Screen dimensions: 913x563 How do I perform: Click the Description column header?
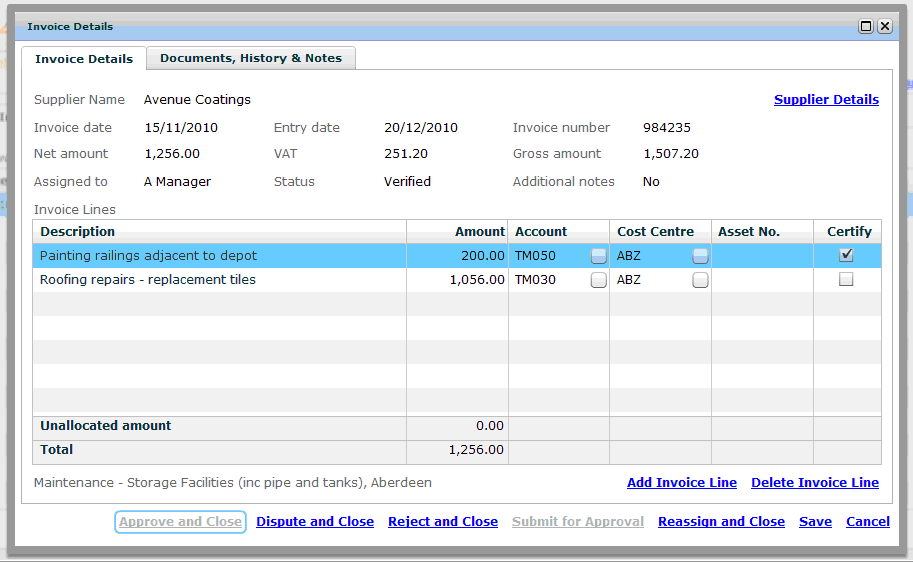(220, 232)
